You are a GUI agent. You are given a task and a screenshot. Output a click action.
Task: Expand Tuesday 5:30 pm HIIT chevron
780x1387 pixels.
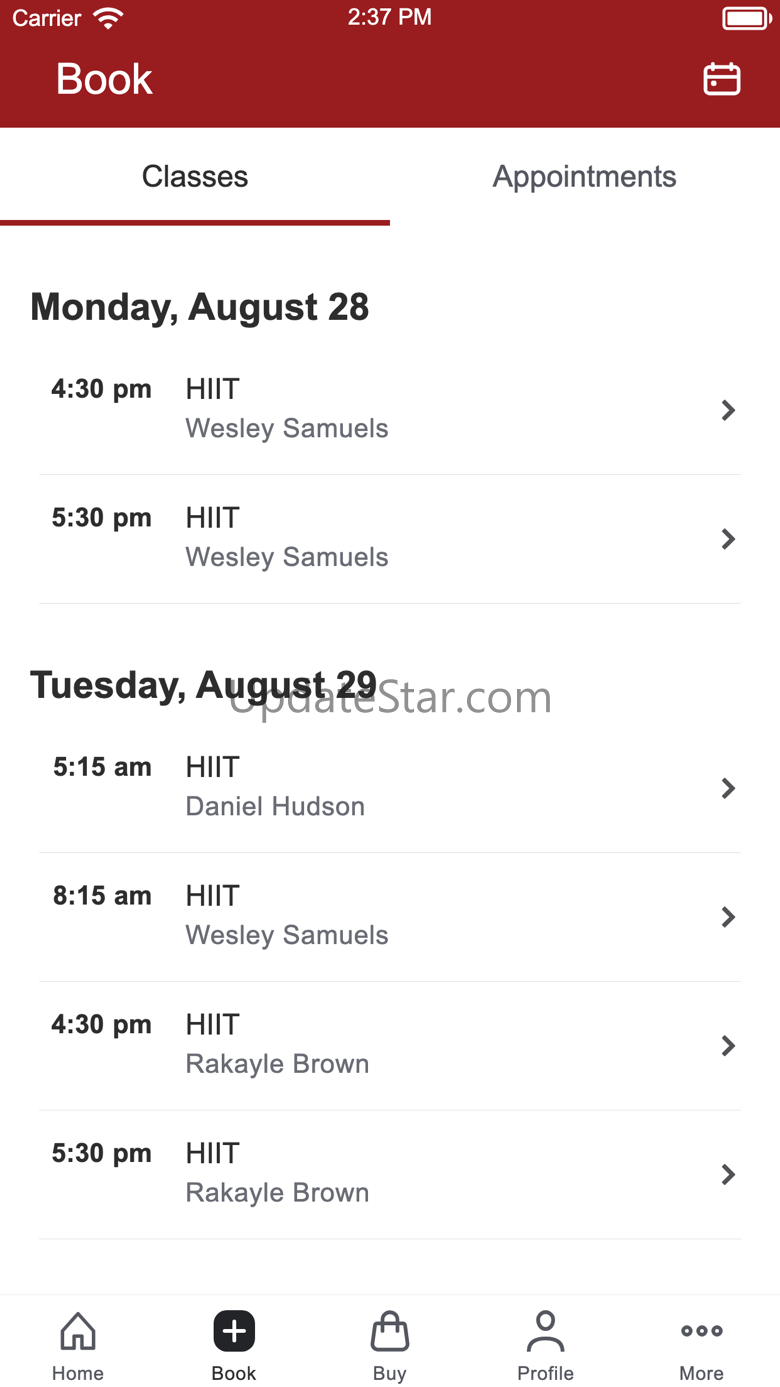coord(728,1174)
